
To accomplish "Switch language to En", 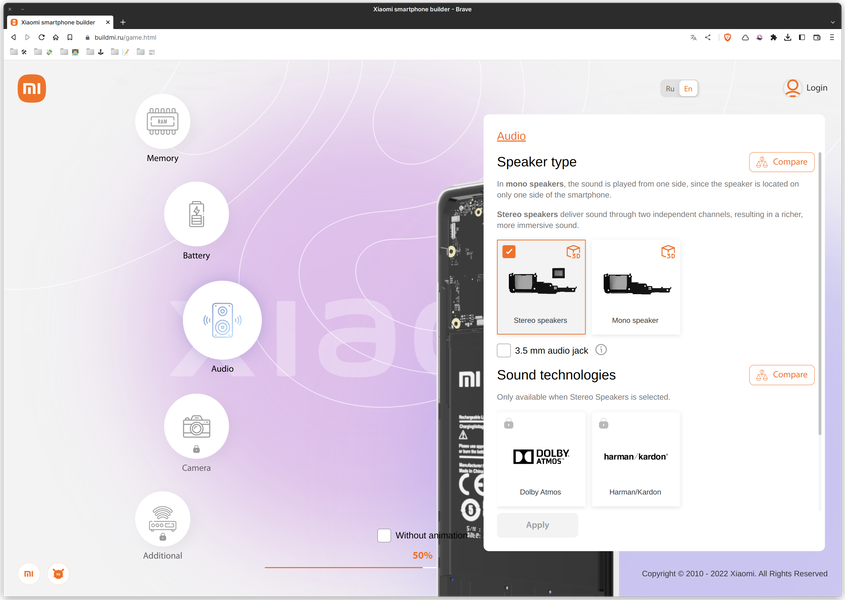I will tap(688, 88).
